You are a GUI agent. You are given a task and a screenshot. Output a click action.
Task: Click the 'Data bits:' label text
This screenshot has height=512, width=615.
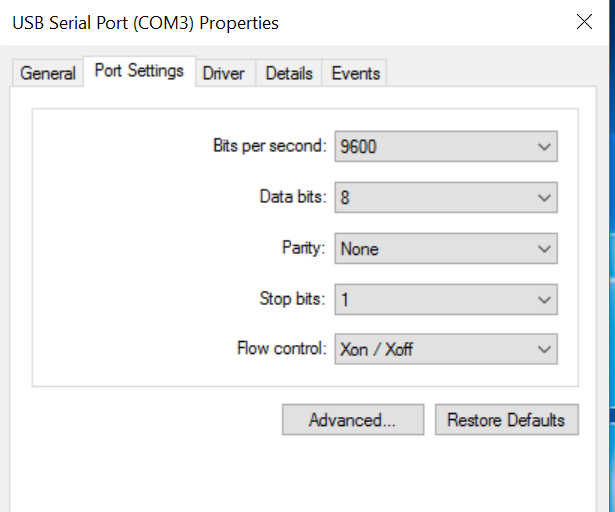coord(292,197)
